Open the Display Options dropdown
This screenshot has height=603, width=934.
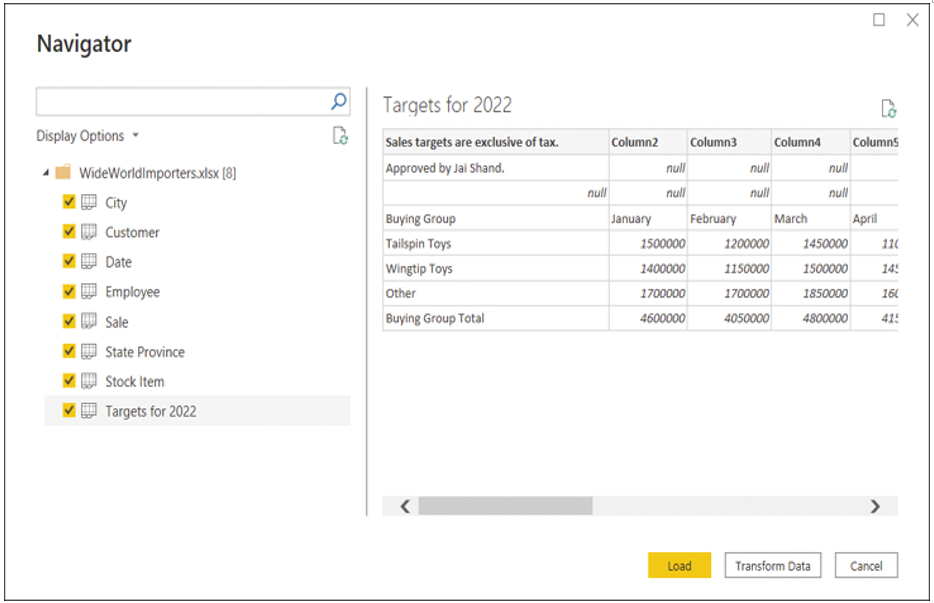pyautogui.click(x=88, y=136)
